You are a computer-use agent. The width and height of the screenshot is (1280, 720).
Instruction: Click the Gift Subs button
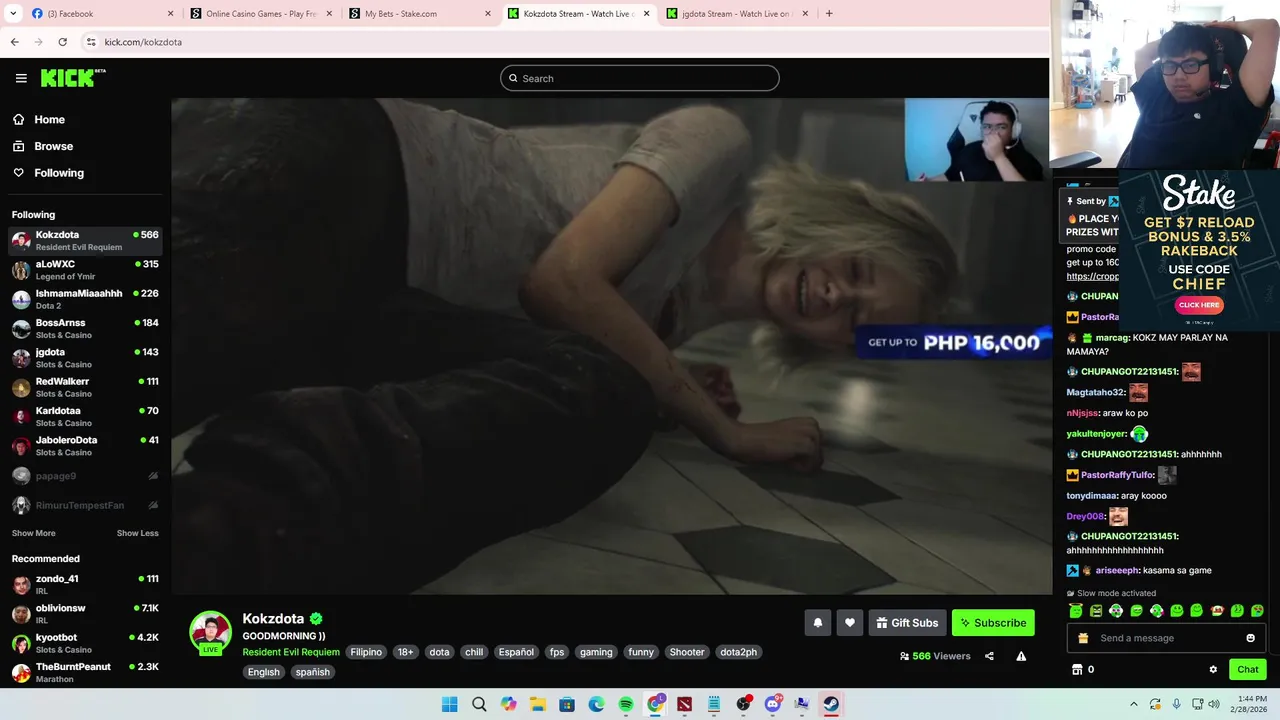pos(907,623)
